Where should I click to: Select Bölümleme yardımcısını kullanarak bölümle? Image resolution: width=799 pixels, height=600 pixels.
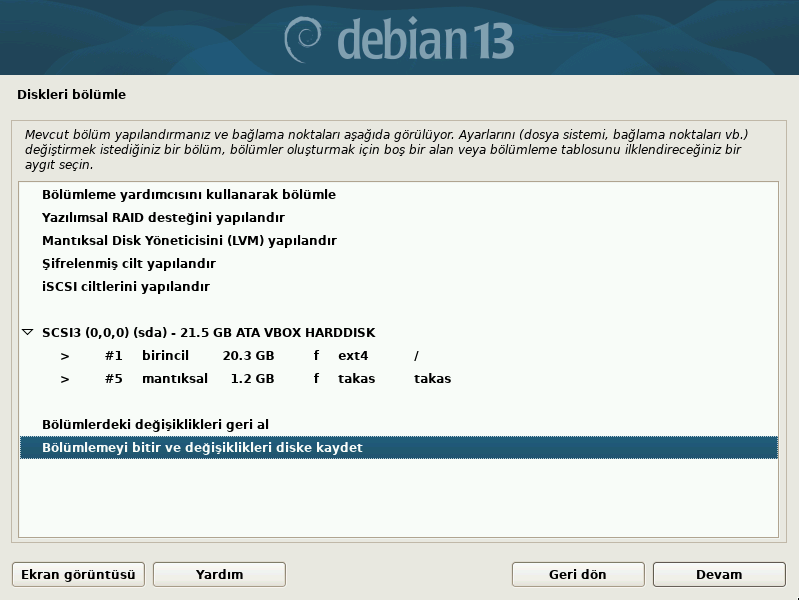click(398, 195)
